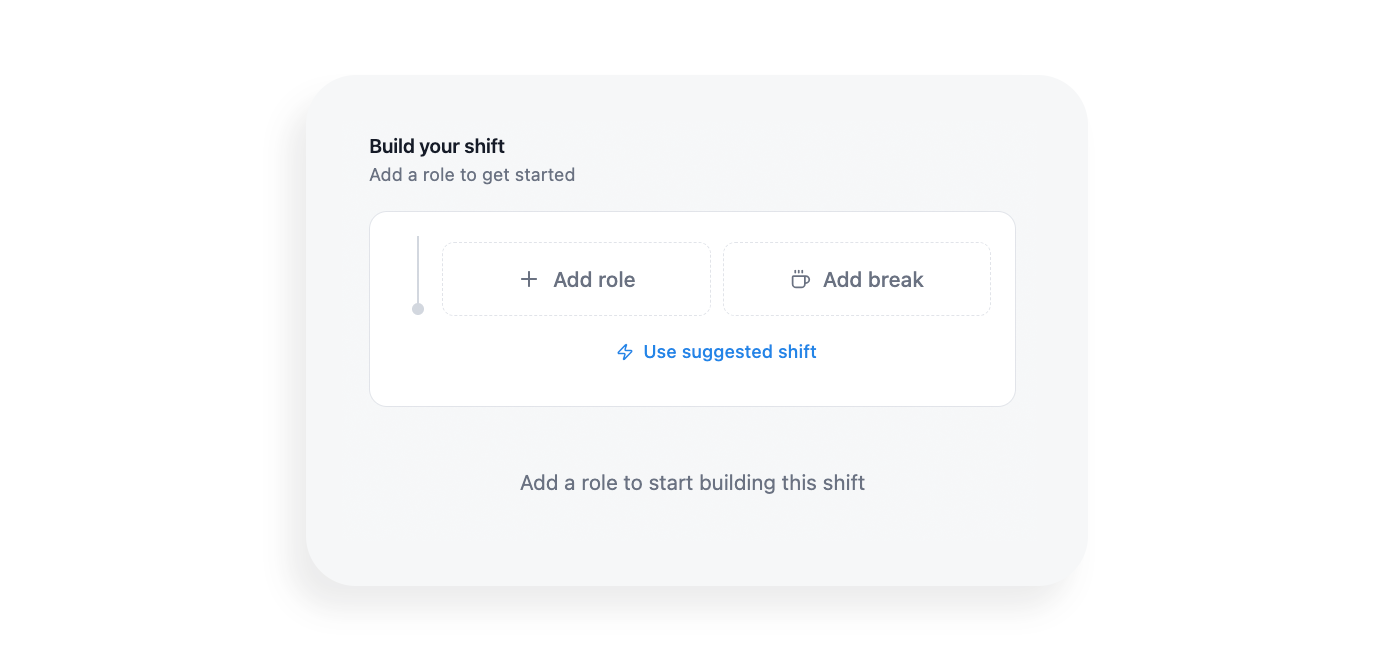Click the lightning bolt suggestion icon
Viewport: 1400px width, 663px height.
tap(625, 352)
